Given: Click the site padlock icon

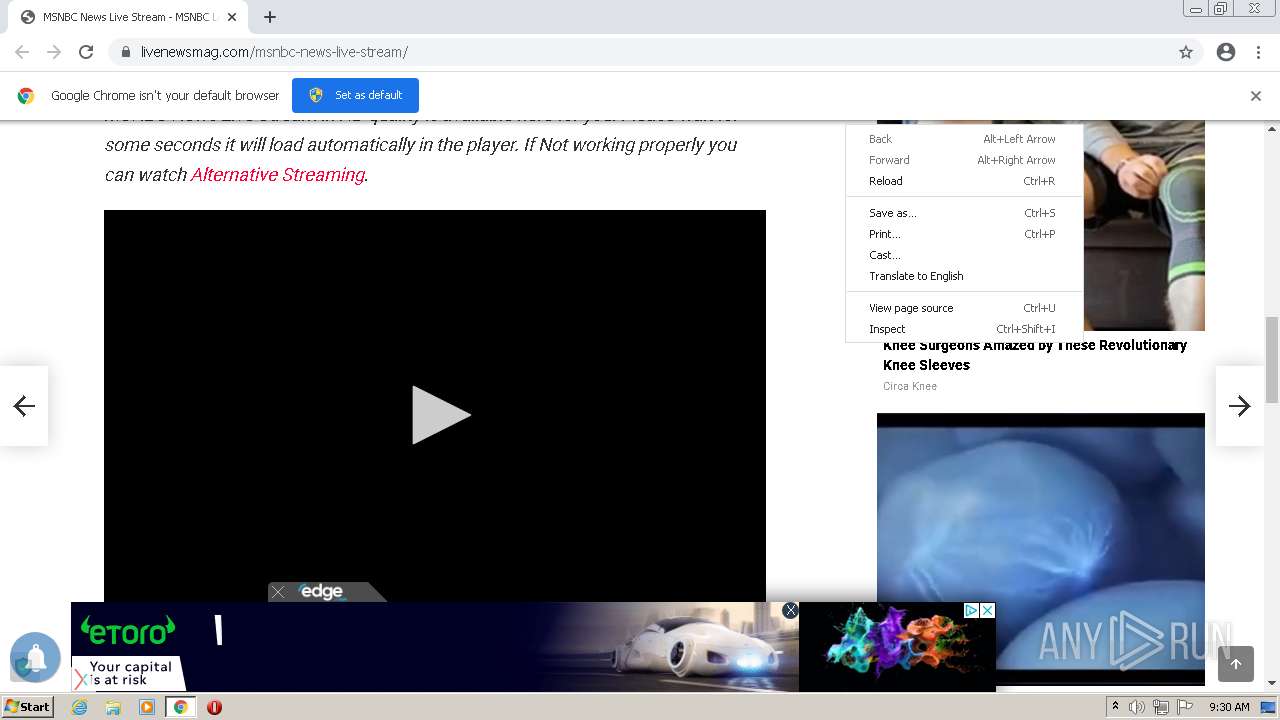Looking at the screenshot, I should (125, 52).
